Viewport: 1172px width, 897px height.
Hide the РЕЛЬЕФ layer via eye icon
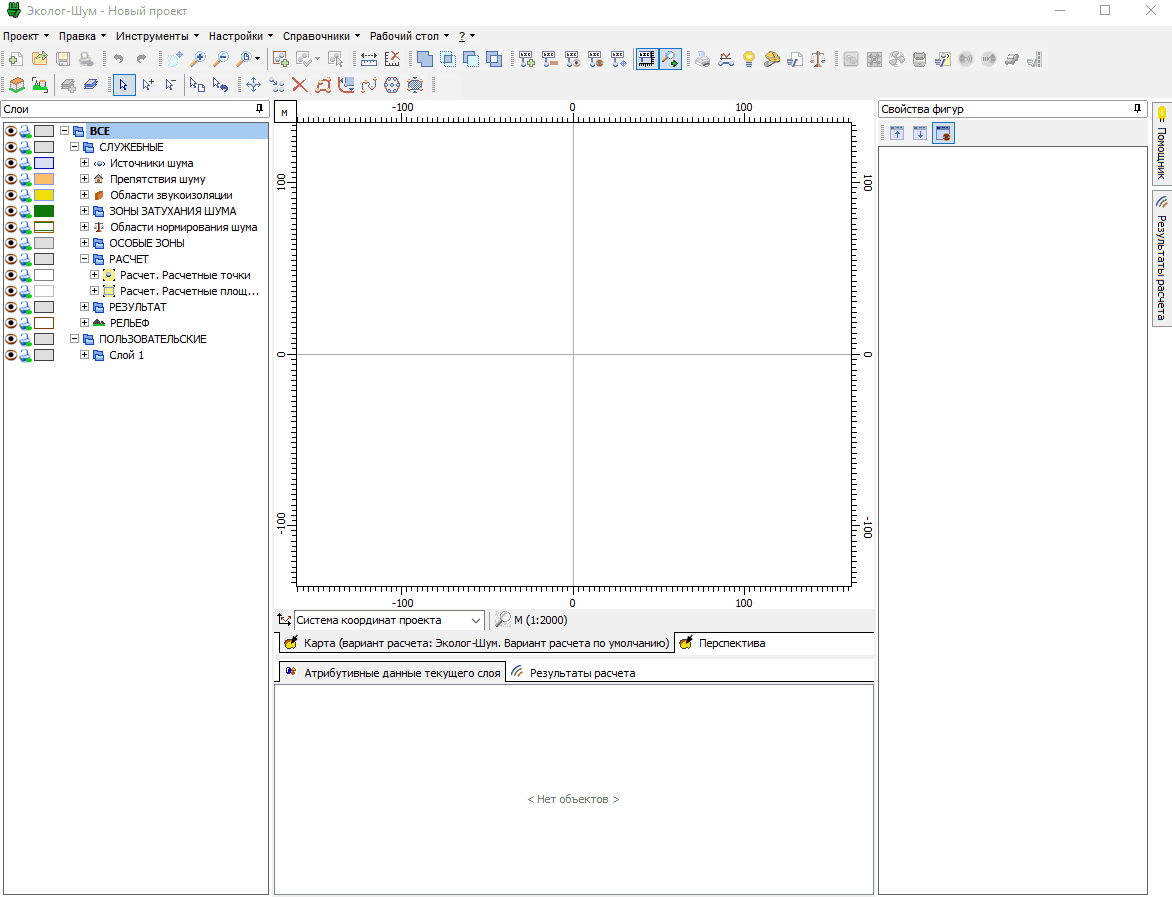click(11, 323)
